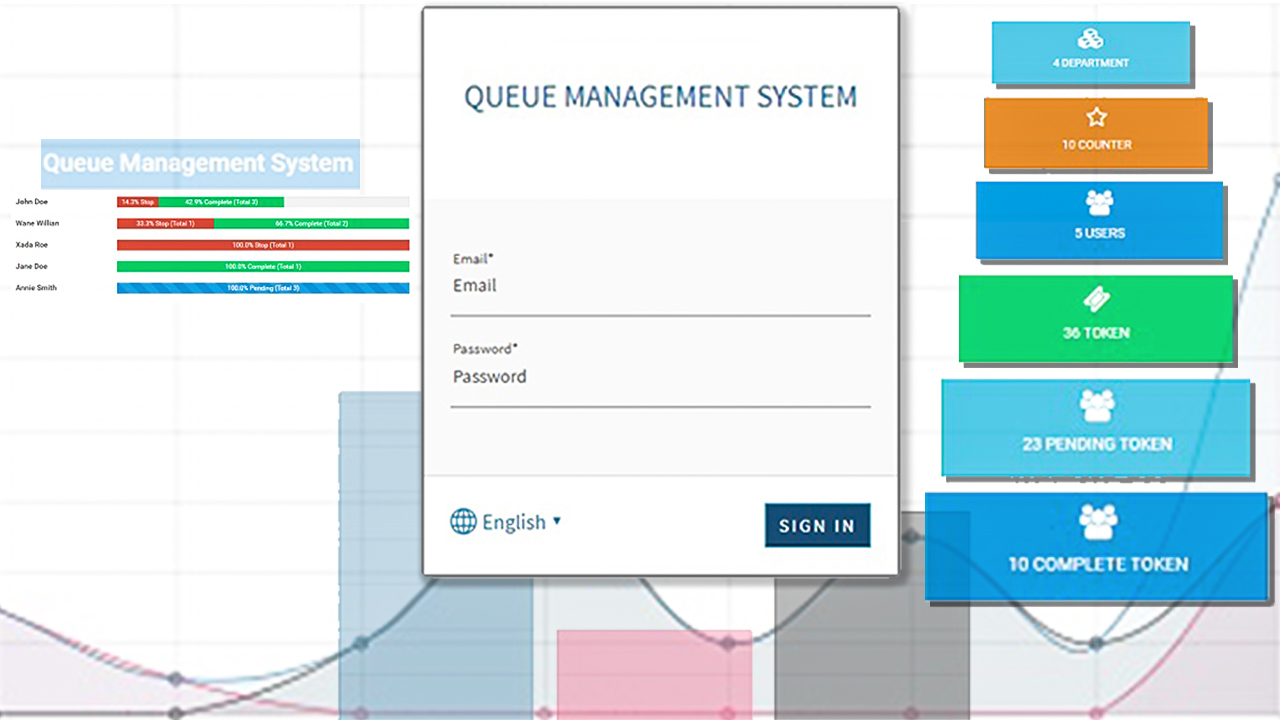Click Xada Roe's red stop bar
The width and height of the screenshot is (1280, 720).
[263, 245]
